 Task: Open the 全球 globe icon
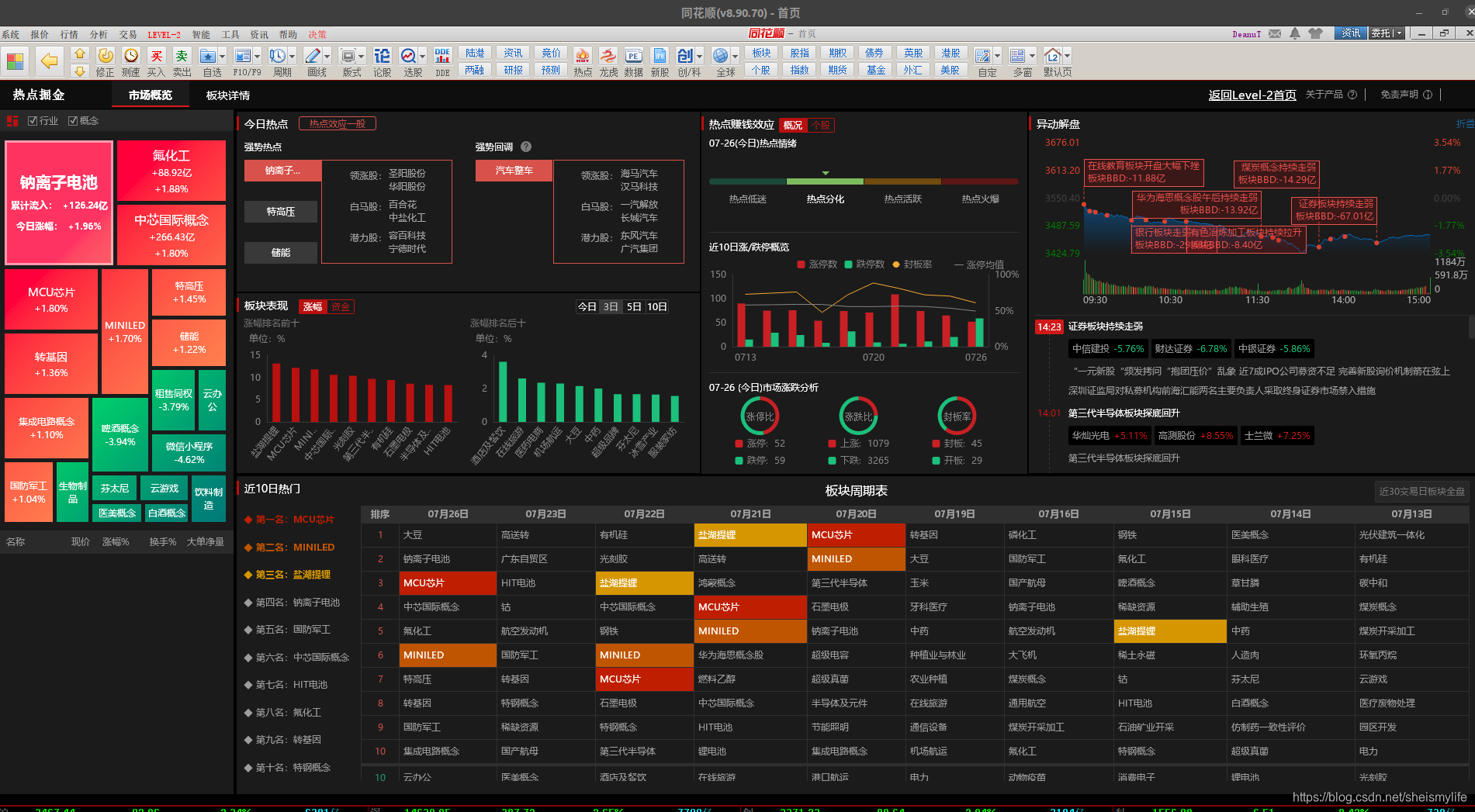(x=721, y=55)
